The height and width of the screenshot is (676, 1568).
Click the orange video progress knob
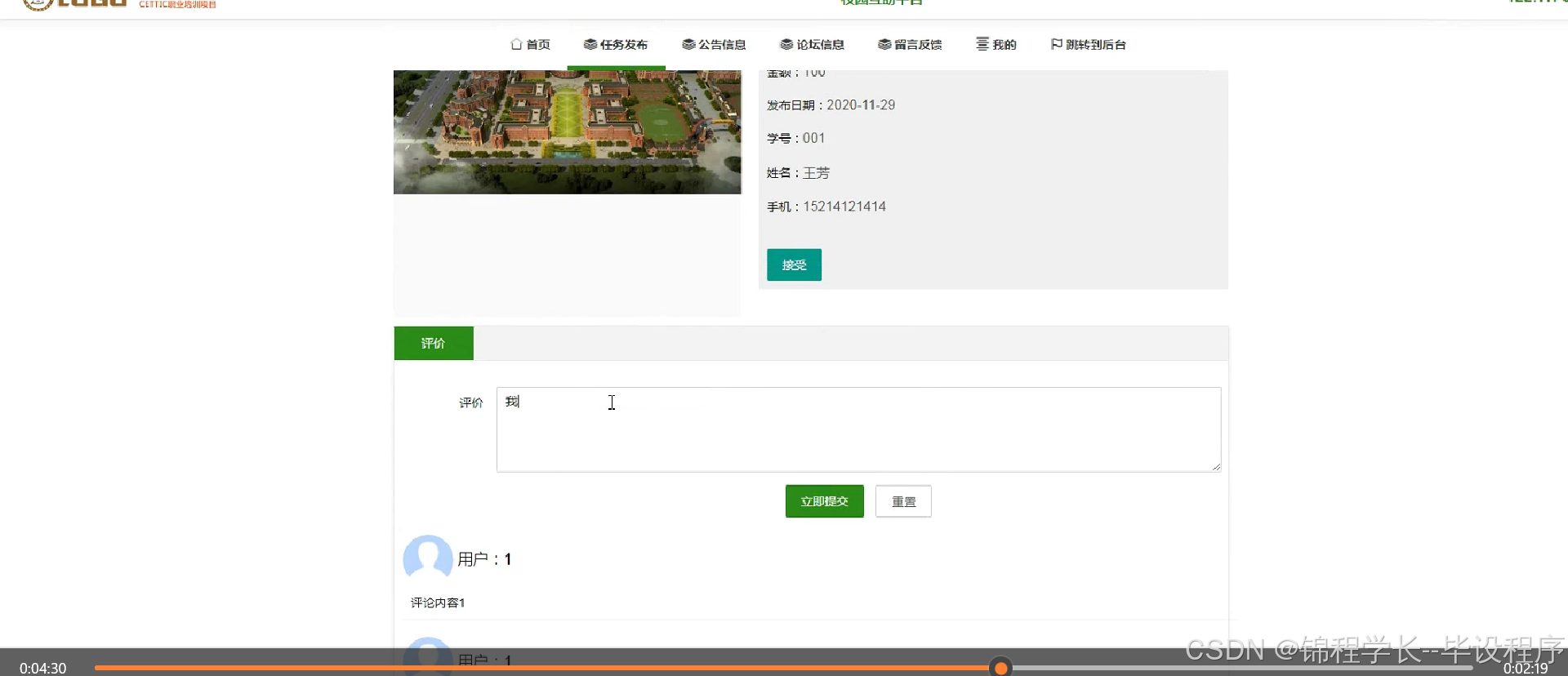(x=1000, y=668)
